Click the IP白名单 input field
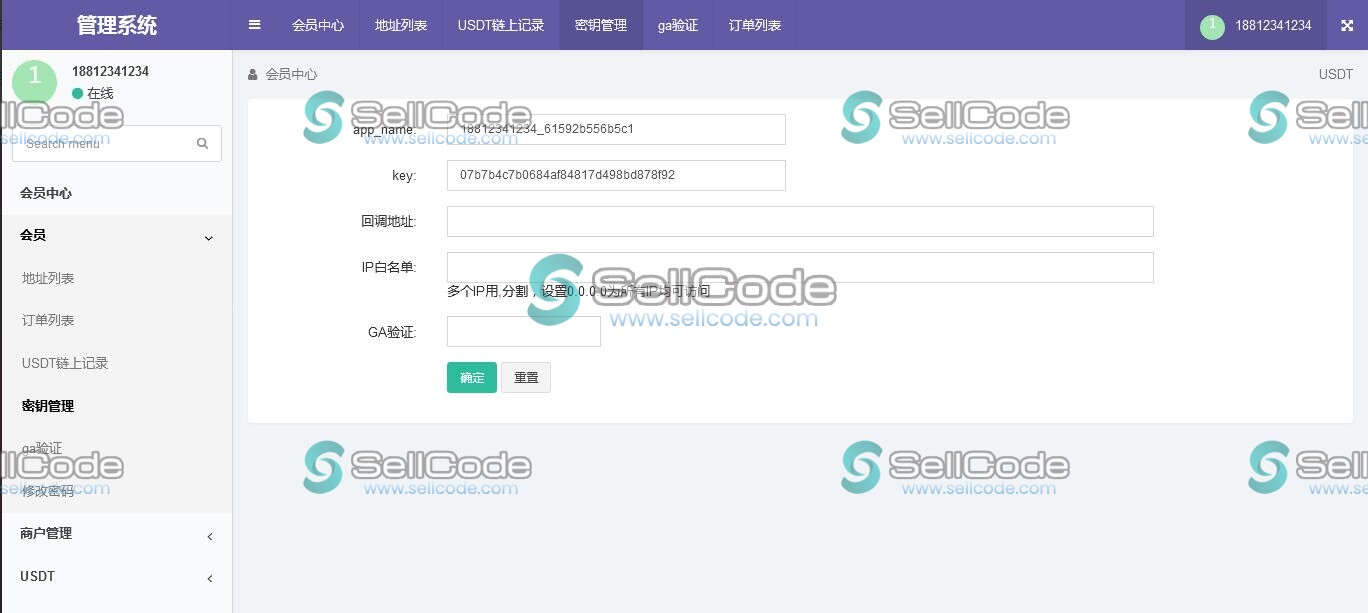This screenshot has width=1368, height=613. (x=800, y=267)
